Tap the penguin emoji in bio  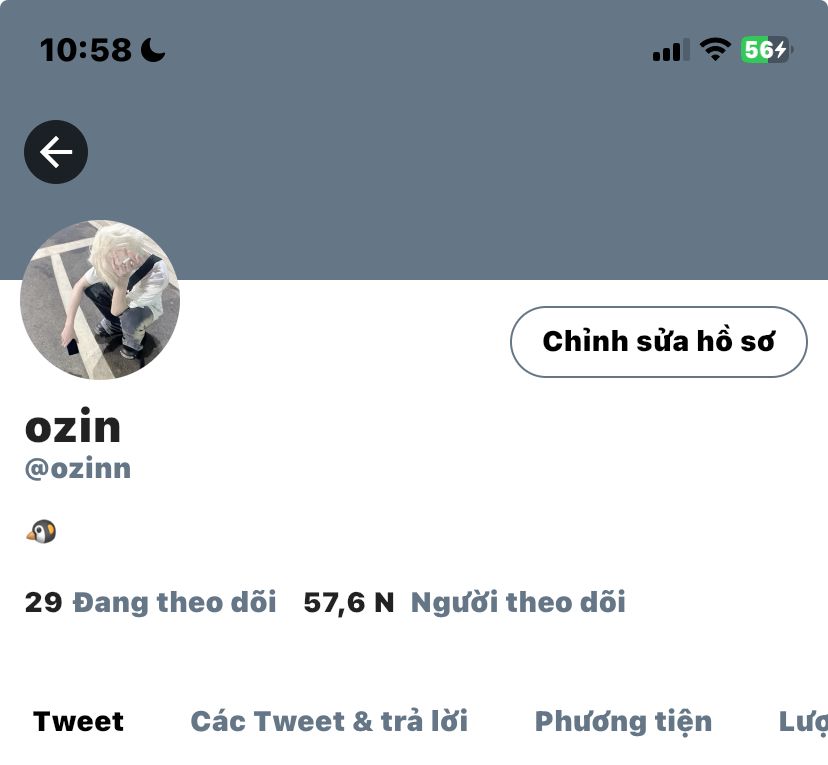[x=41, y=532]
